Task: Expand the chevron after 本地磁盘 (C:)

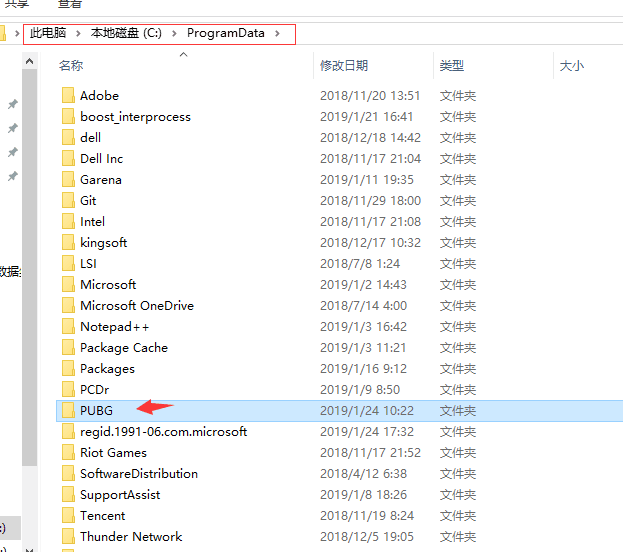Action: 174,33
